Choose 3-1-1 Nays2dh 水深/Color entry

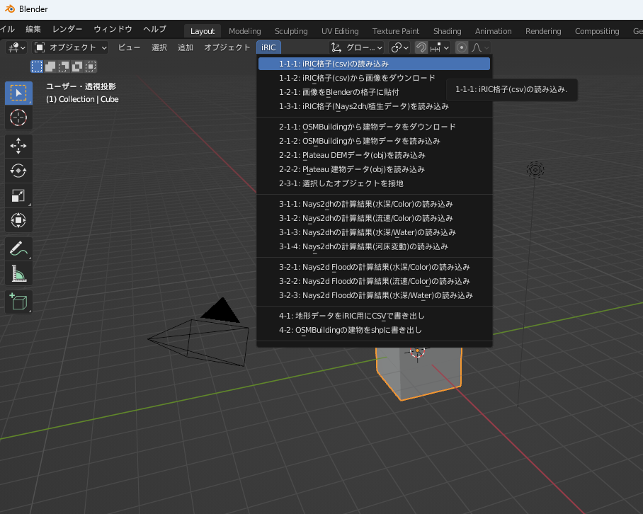374,204
